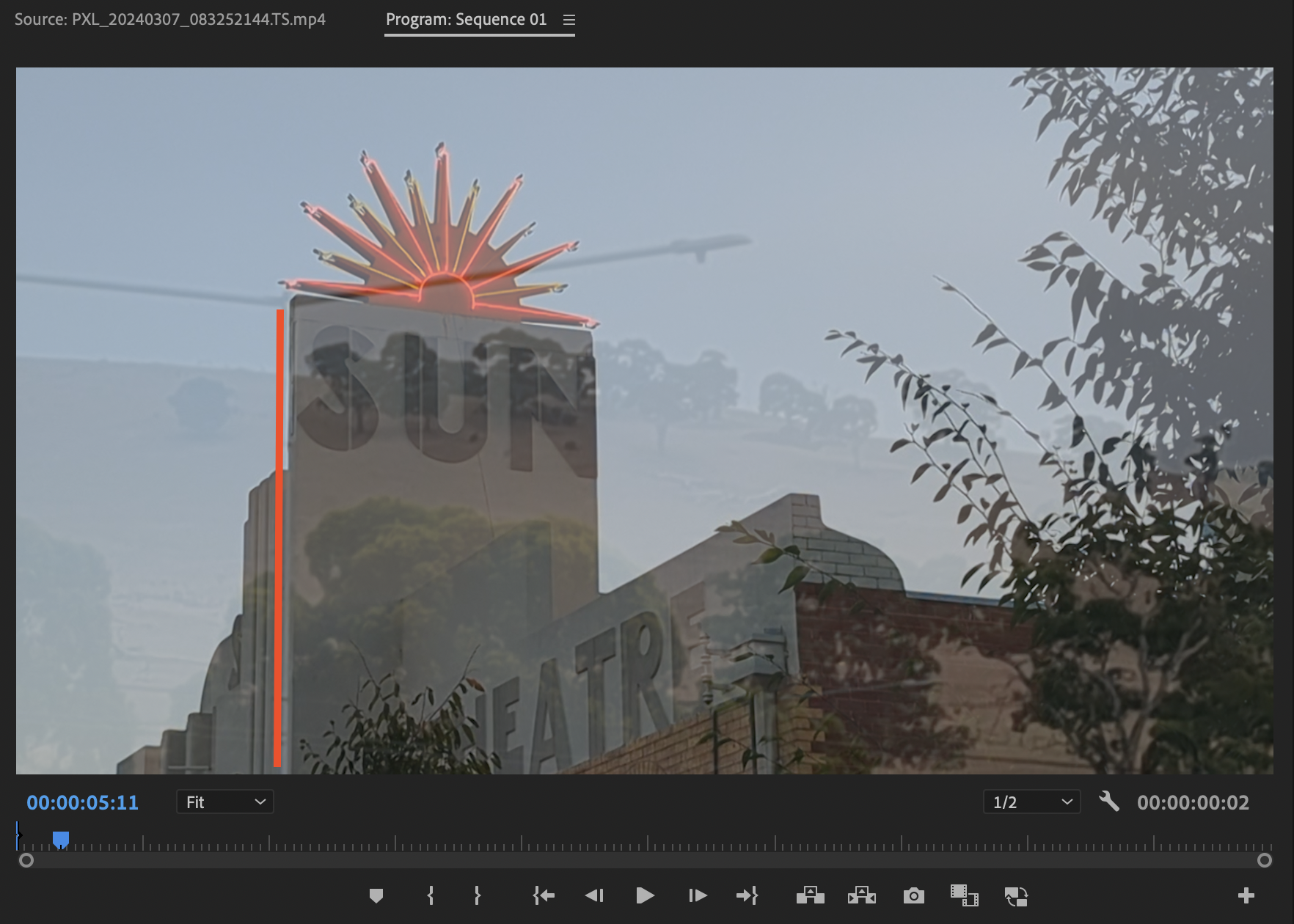
Task: Click the blue playhead marker
Action: (x=61, y=840)
